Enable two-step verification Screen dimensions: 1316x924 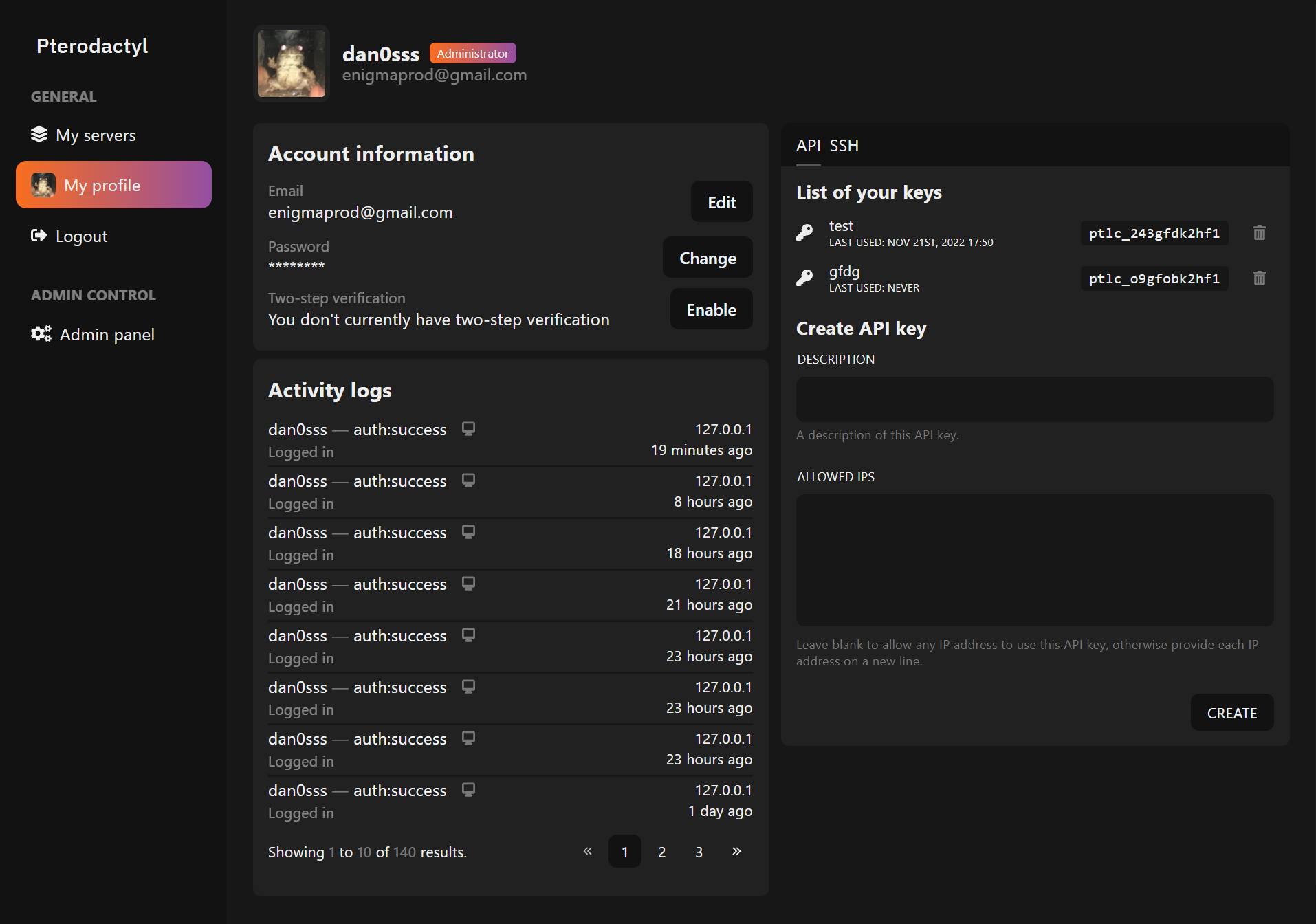click(711, 310)
